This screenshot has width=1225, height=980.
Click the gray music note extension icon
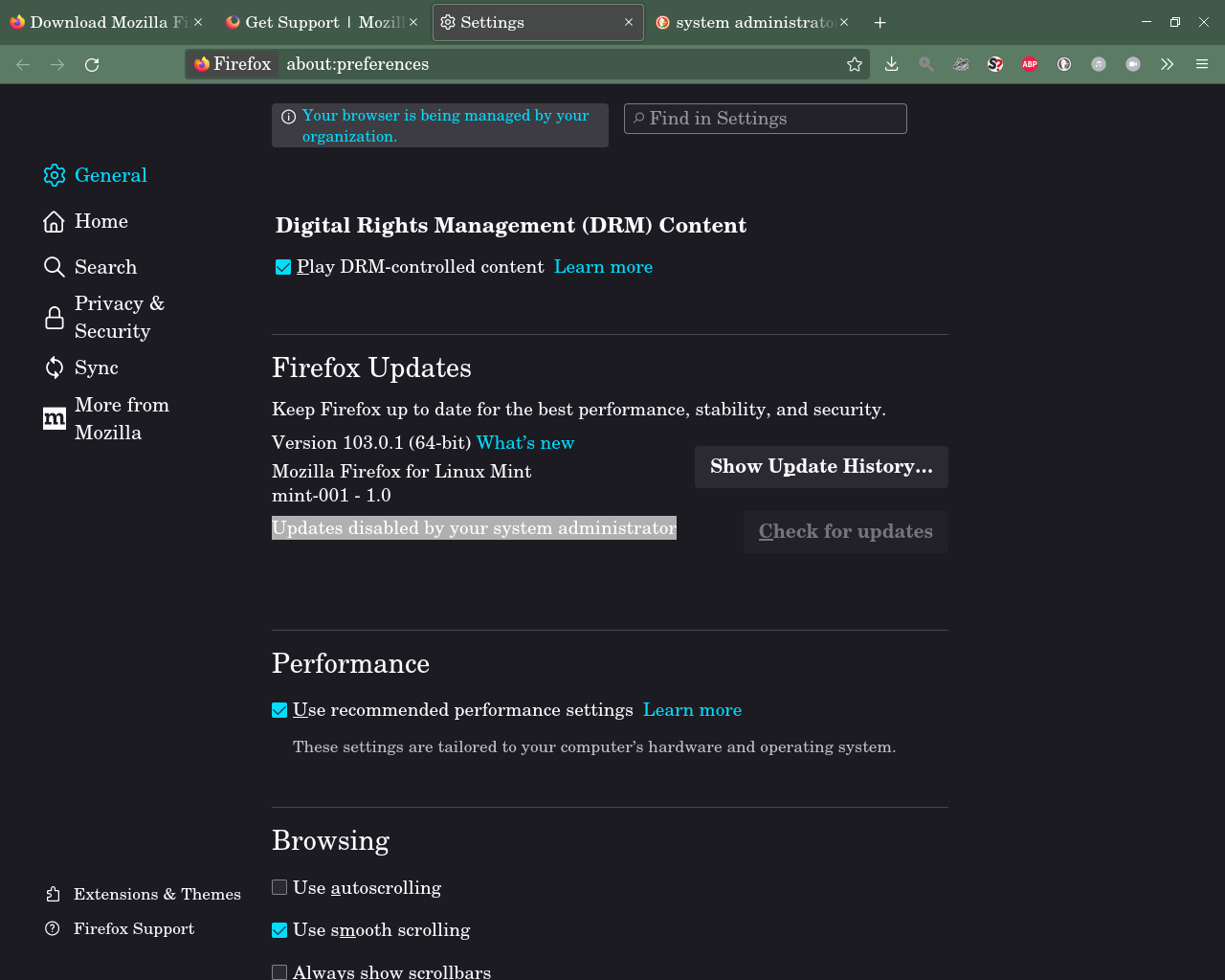tap(1099, 64)
